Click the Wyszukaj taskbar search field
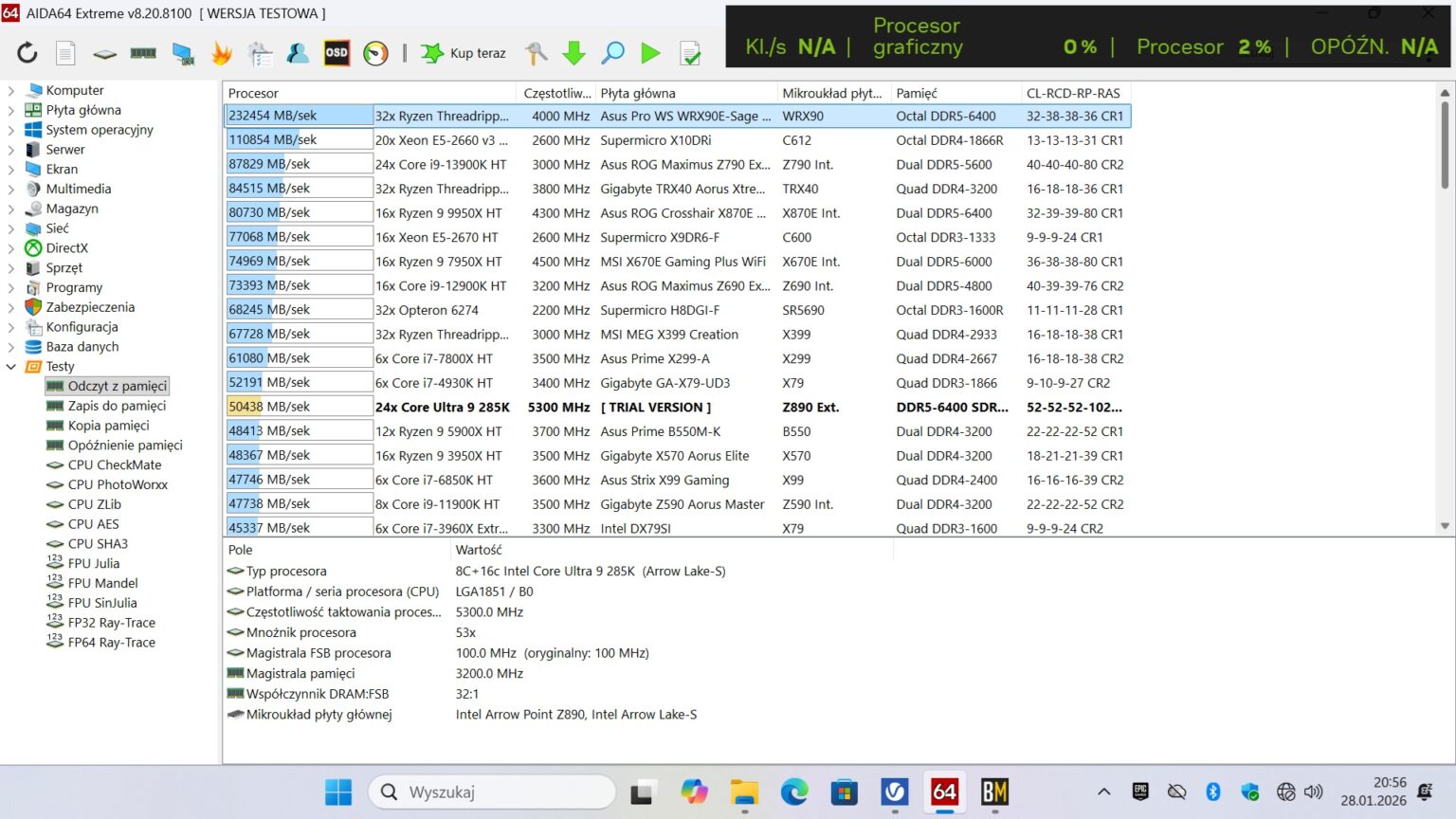 tap(493, 792)
